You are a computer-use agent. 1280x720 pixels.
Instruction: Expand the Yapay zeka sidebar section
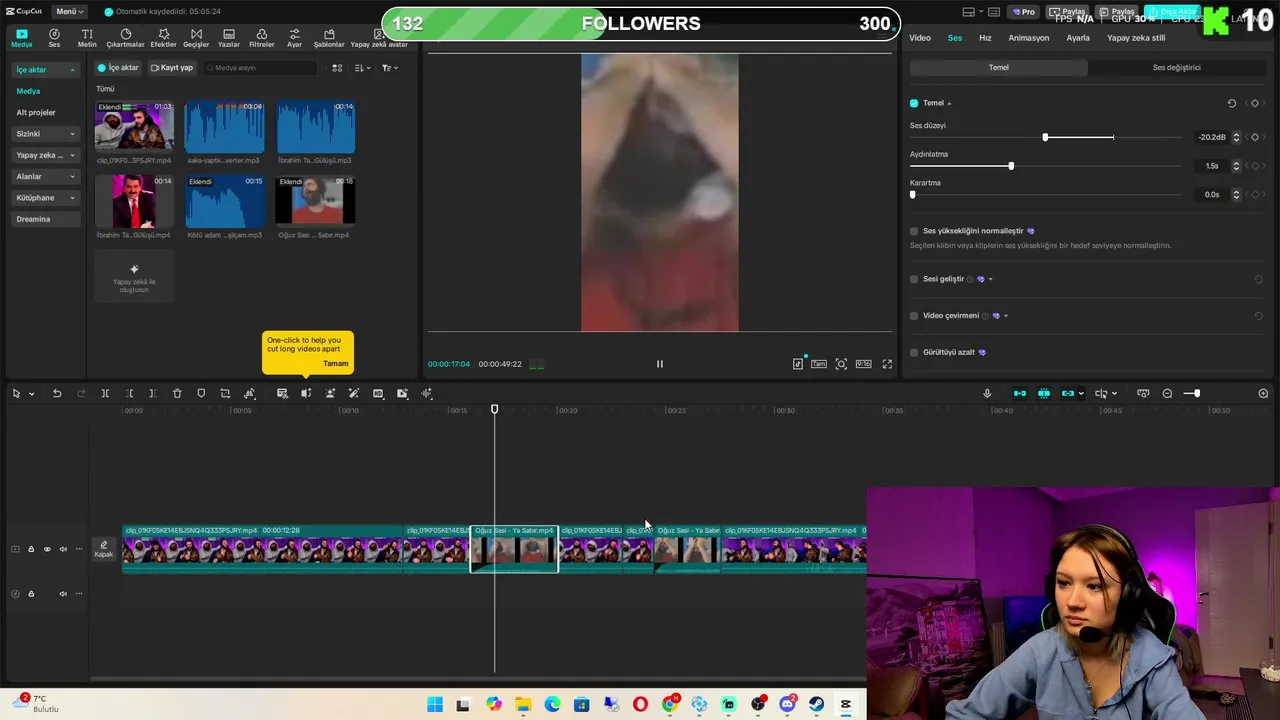point(45,155)
